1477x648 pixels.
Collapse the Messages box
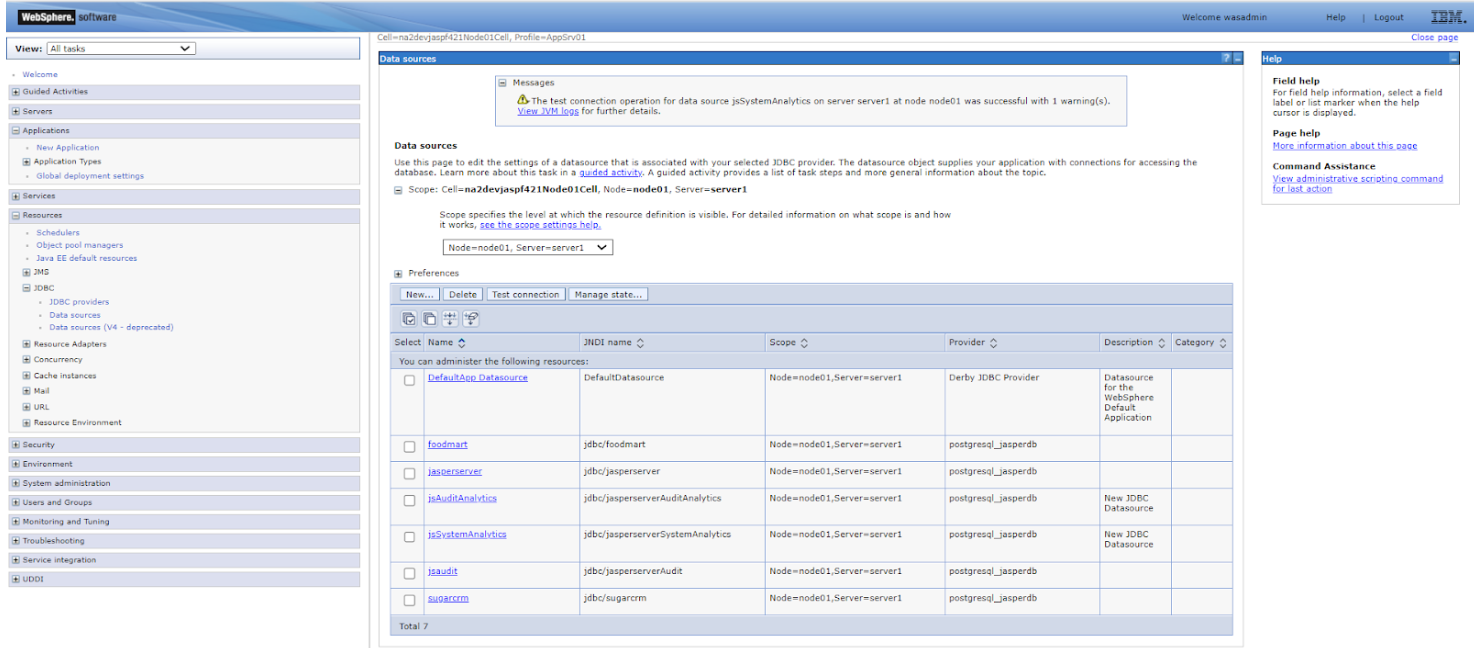(x=503, y=83)
